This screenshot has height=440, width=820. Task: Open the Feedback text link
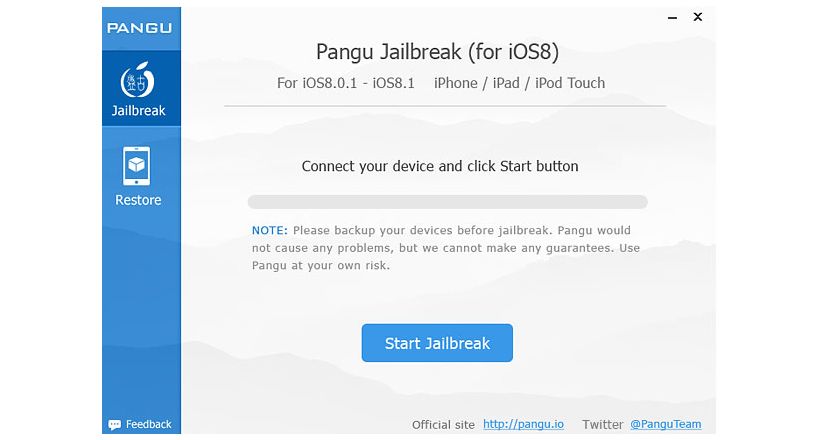pyautogui.click(x=149, y=424)
